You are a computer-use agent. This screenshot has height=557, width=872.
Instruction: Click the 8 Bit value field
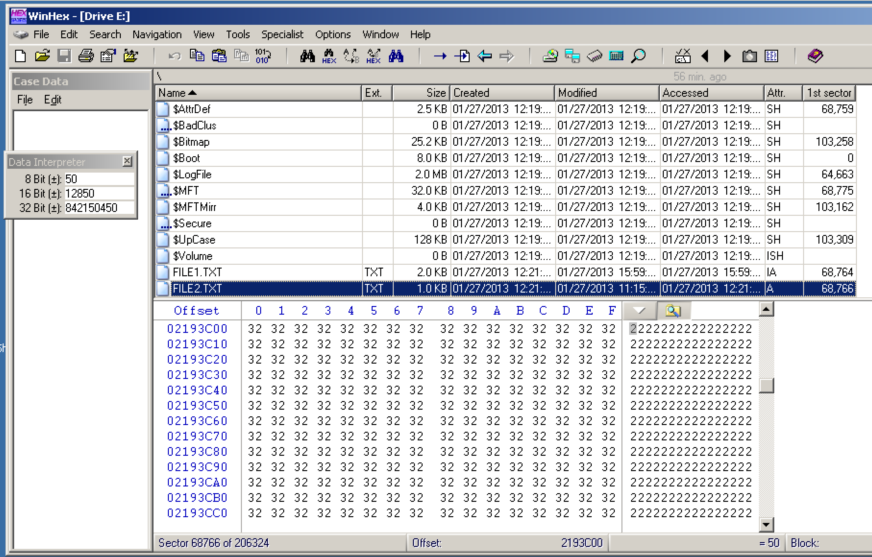[x=98, y=179]
